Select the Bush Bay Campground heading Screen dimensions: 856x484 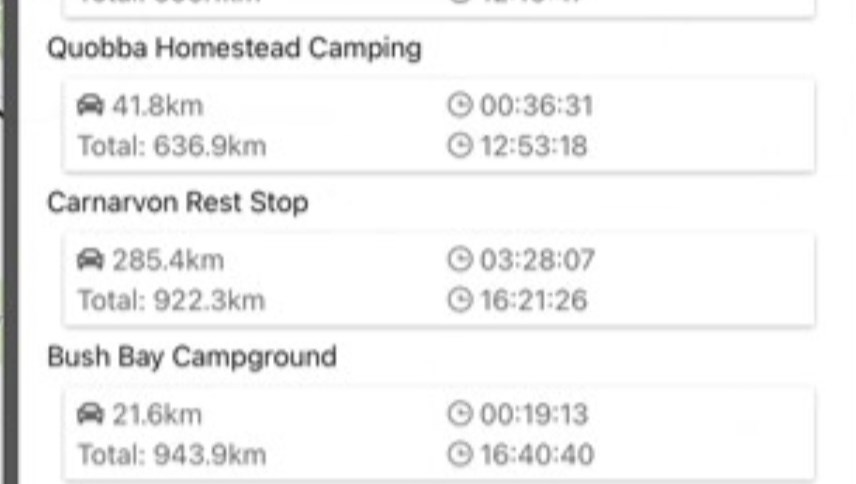point(191,357)
